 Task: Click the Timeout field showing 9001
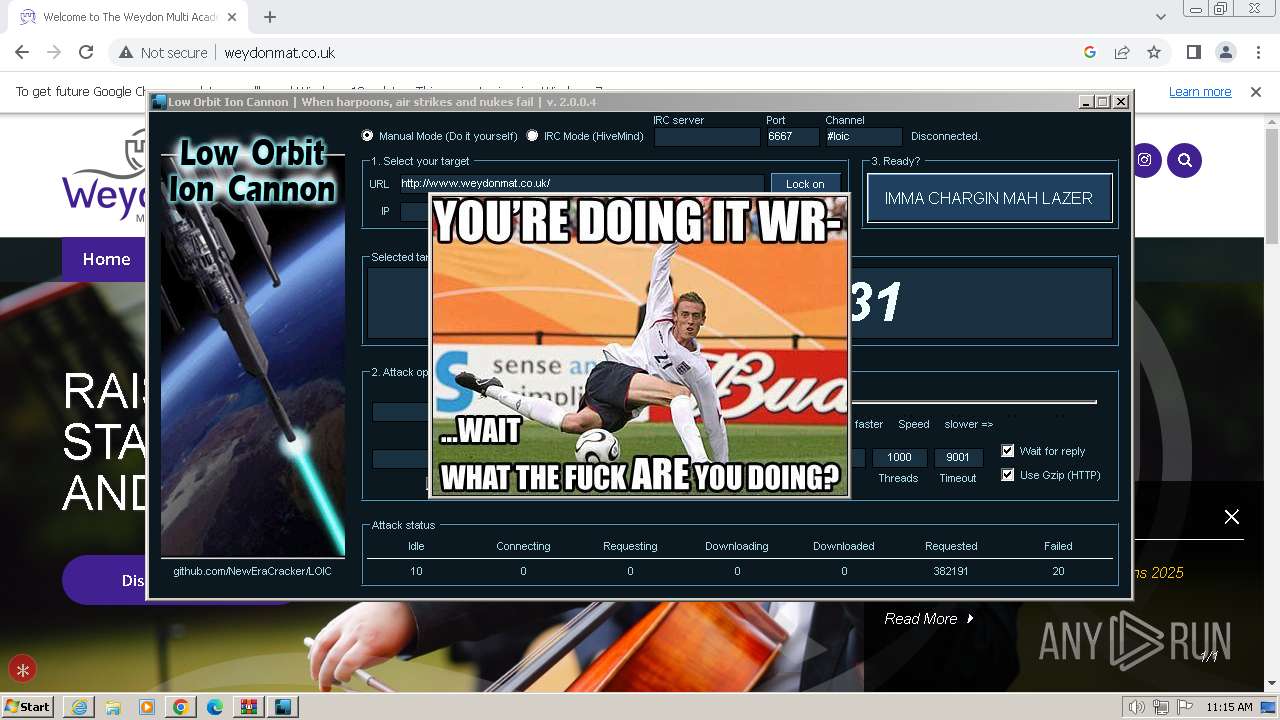[958, 458]
